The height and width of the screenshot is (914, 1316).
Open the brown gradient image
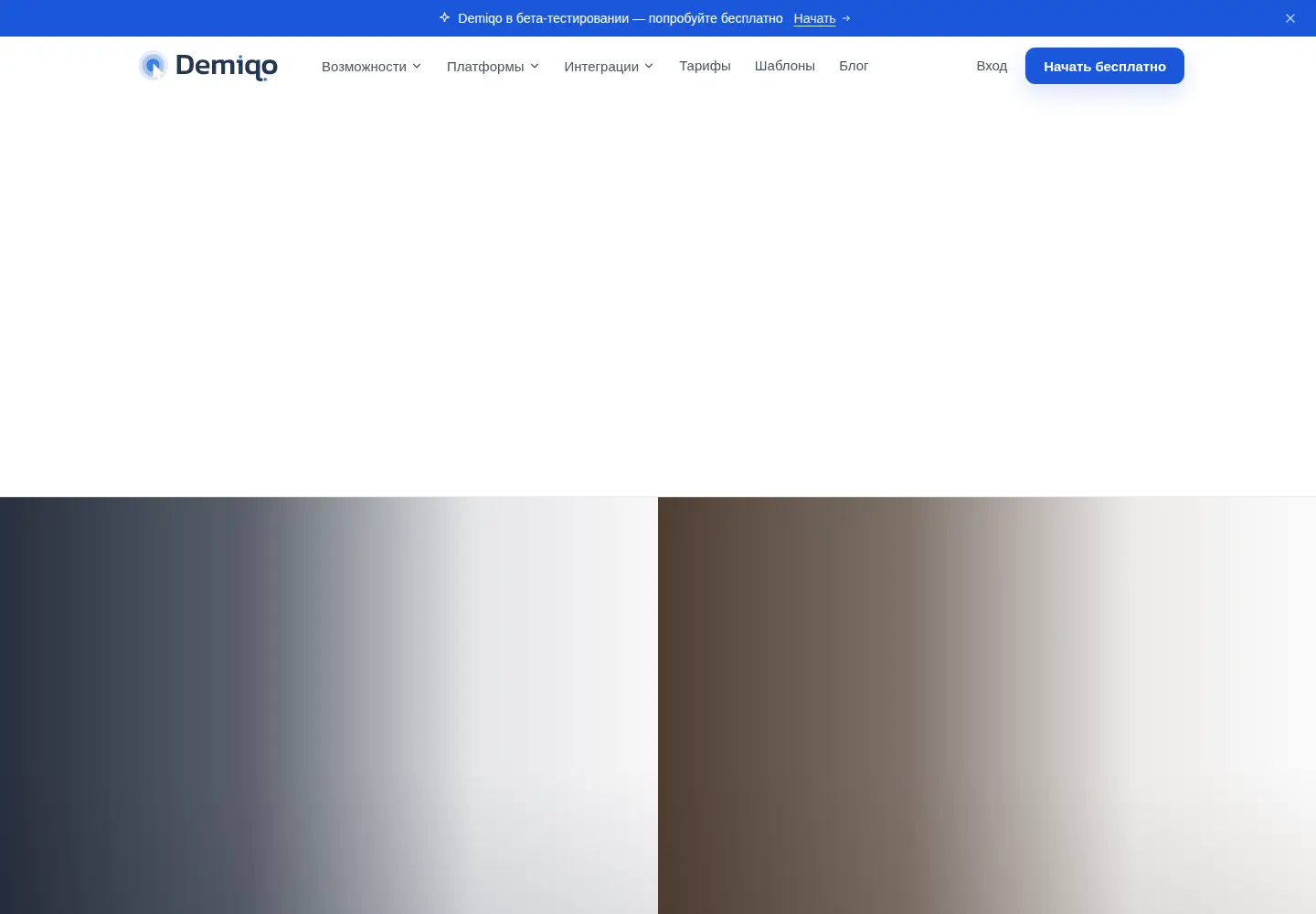[987, 706]
